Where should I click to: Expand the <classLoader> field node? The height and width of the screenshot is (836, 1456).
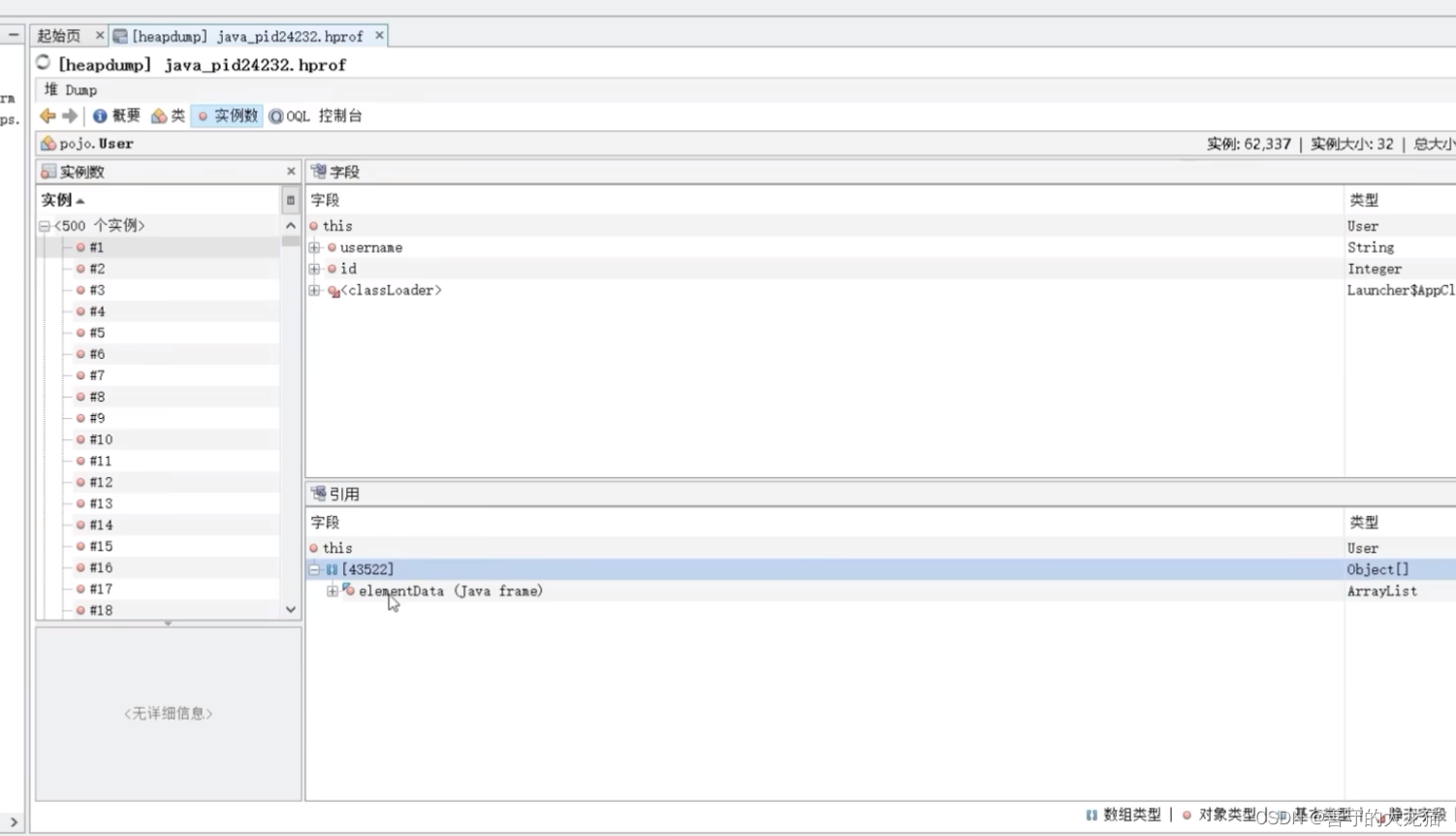coord(314,290)
